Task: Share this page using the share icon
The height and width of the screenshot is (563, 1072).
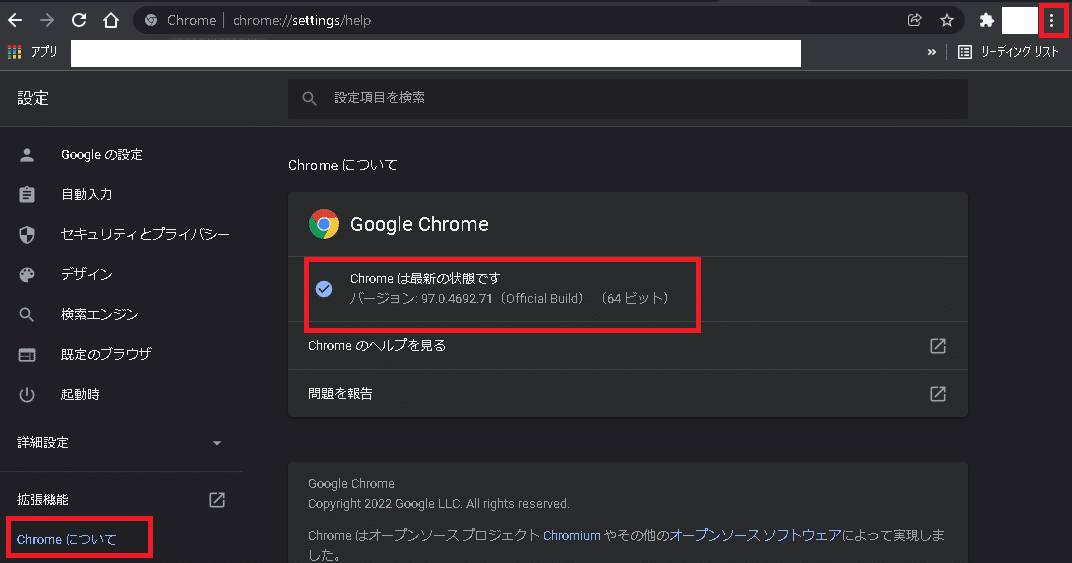Action: point(914,21)
